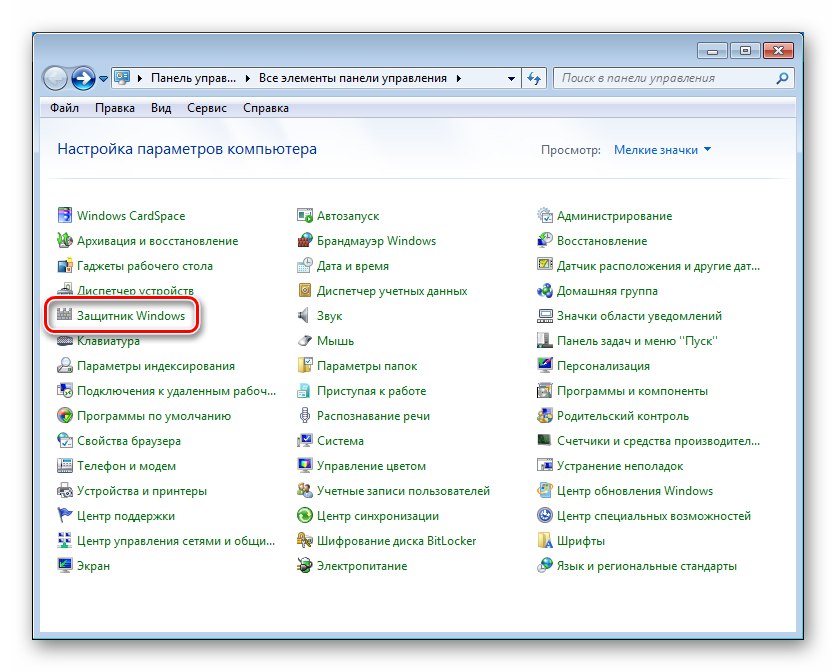Click the Центр обновления Windows icon

pyautogui.click(x=544, y=491)
